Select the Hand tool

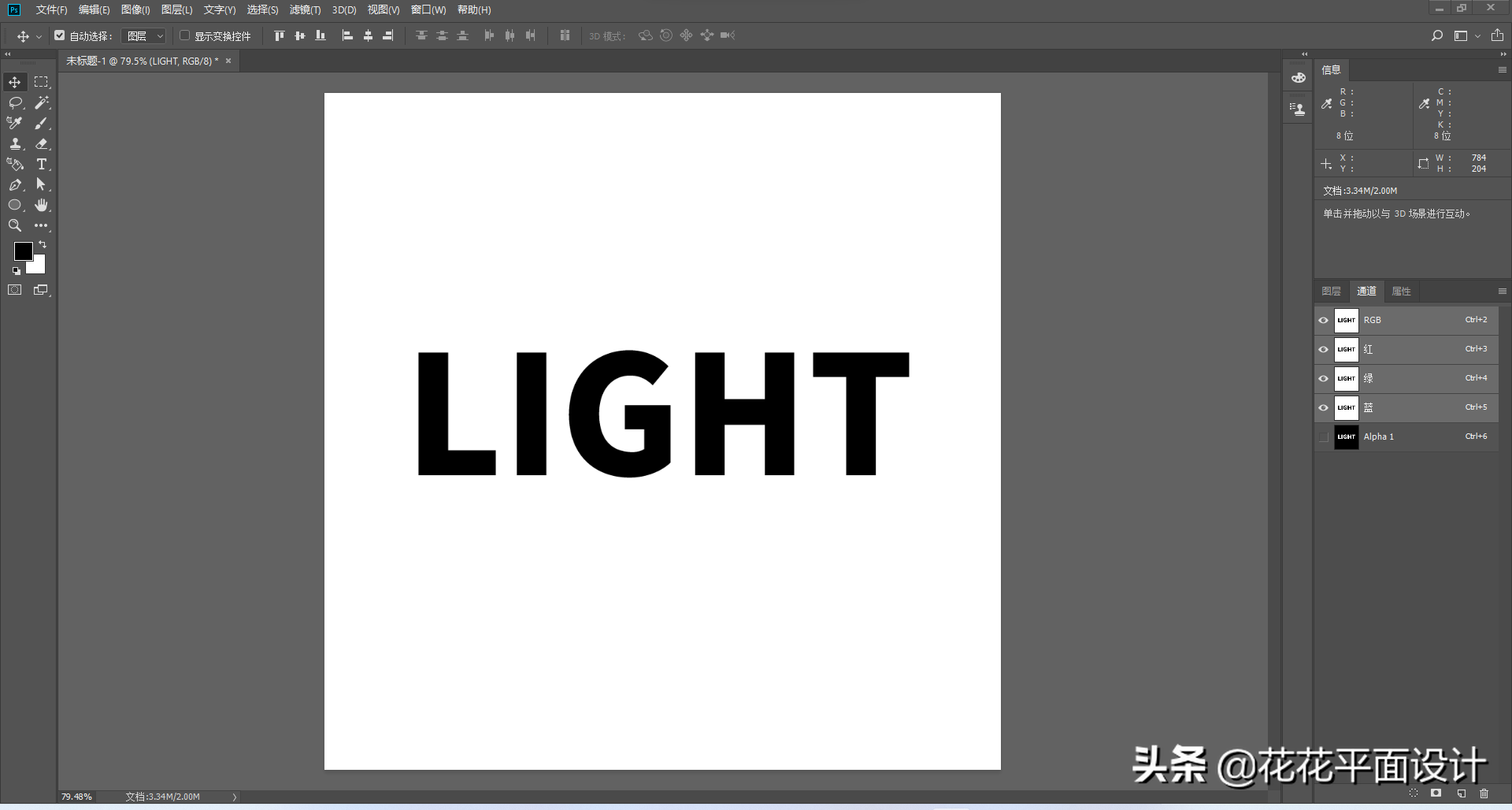pos(42,205)
